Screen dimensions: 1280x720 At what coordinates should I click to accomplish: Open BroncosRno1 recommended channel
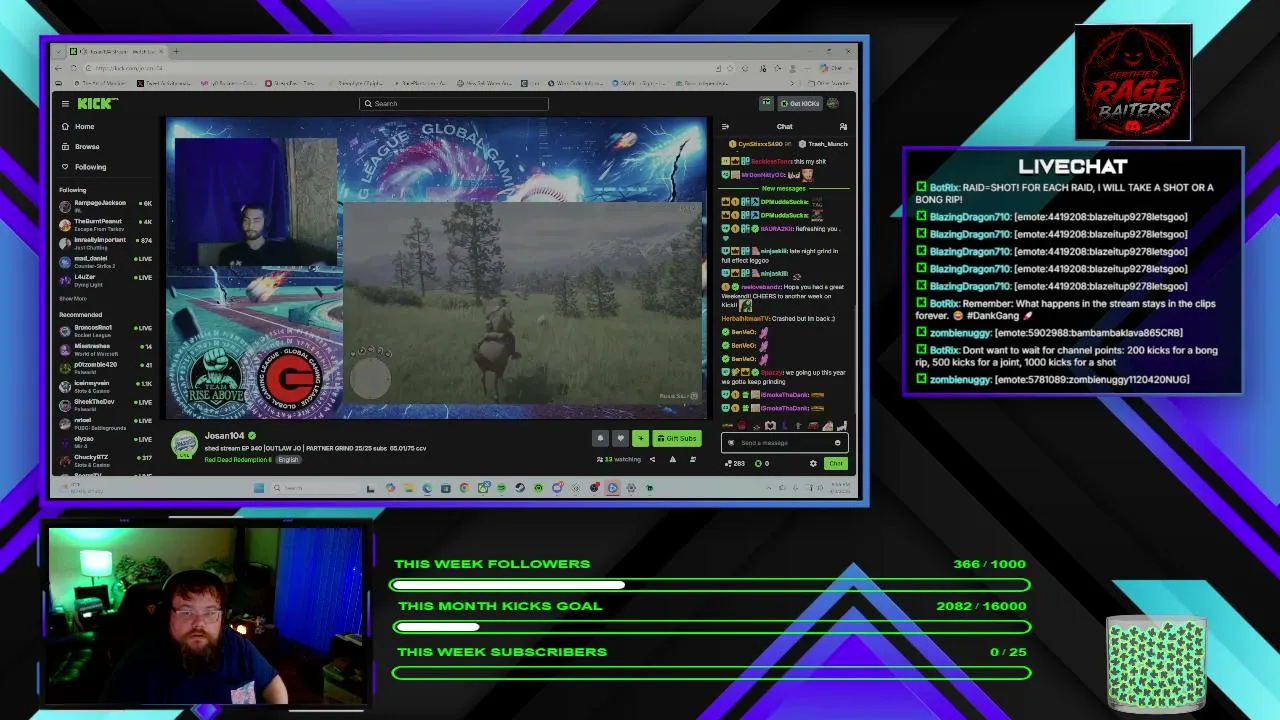106,329
